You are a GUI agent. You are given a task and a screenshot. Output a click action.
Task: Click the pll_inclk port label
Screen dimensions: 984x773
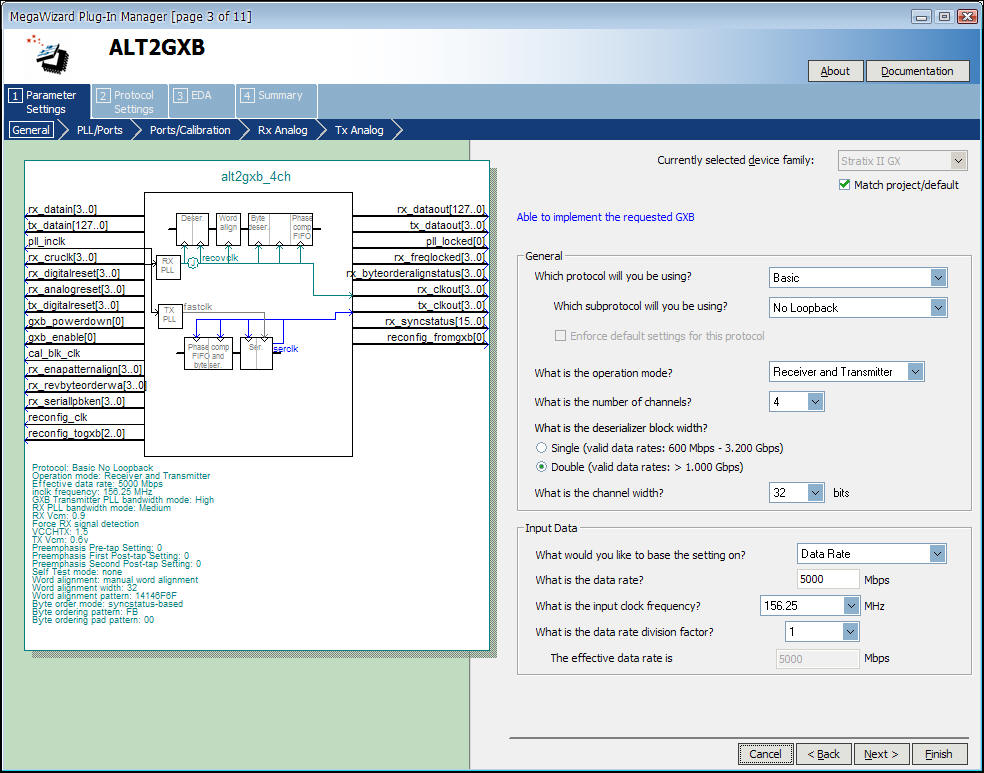tap(46, 241)
